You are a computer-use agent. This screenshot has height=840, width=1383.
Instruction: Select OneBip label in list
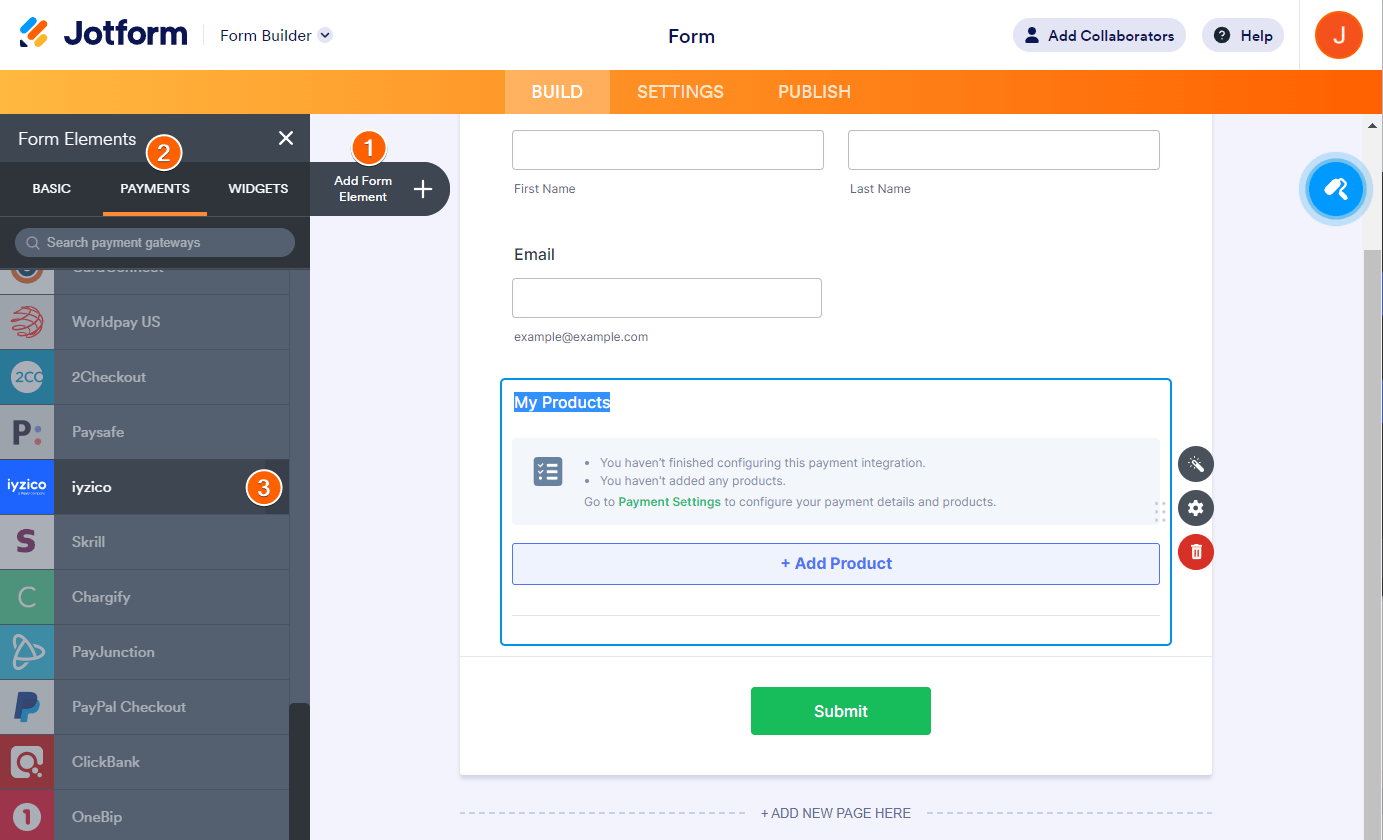(x=97, y=817)
